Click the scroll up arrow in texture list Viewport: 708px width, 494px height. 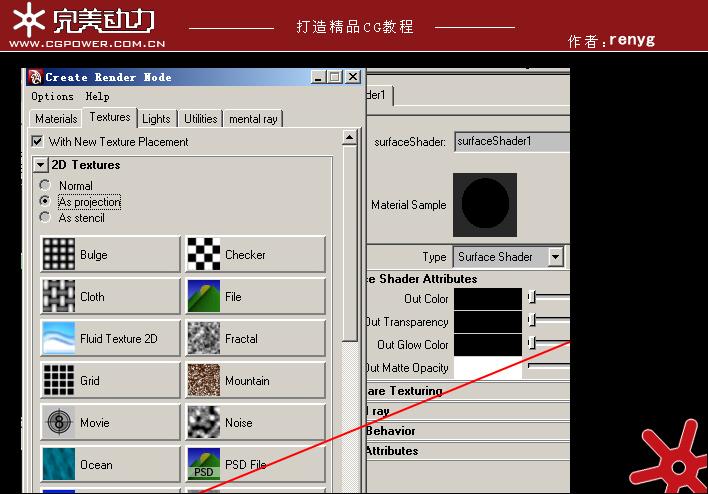click(x=349, y=137)
